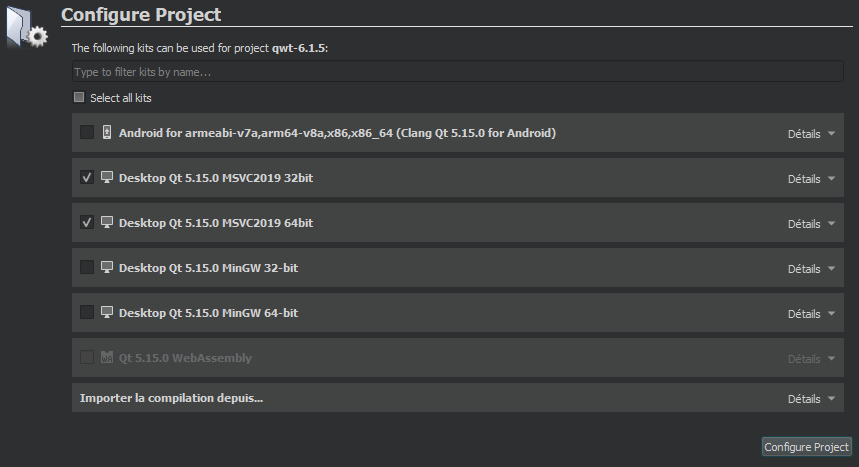Image resolution: width=859 pixels, height=467 pixels.
Task: Click the monitor icon for MSVC2019 64bit
Action: tap(107, 222)
